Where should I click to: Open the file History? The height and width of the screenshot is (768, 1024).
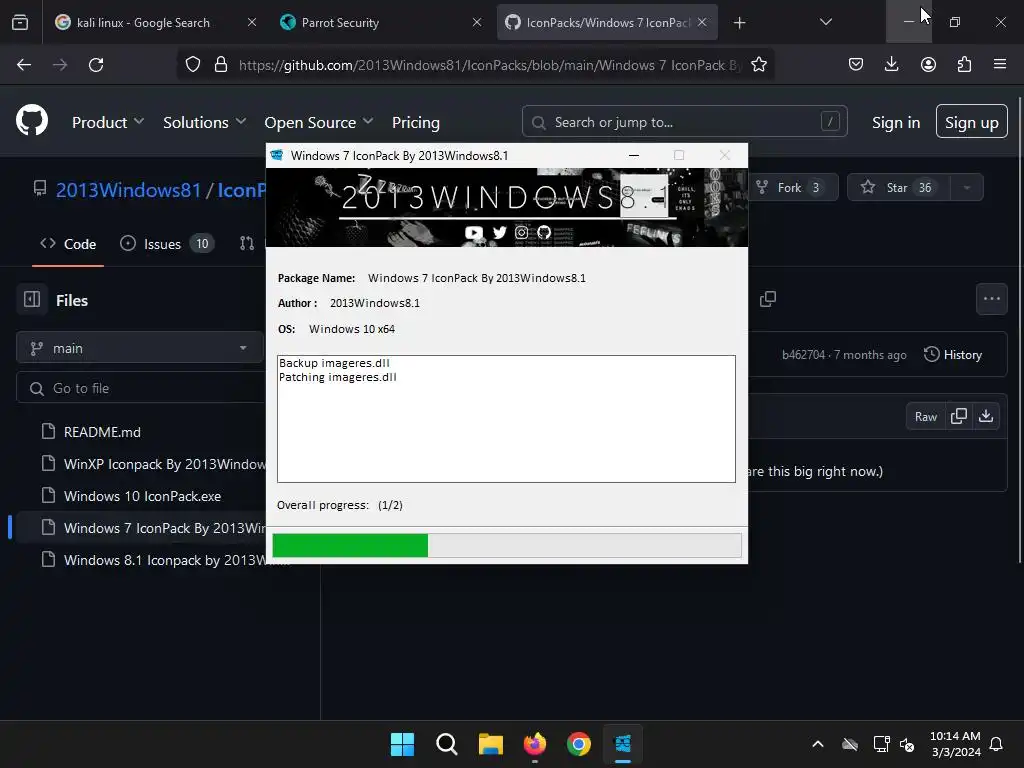(953, 355)
